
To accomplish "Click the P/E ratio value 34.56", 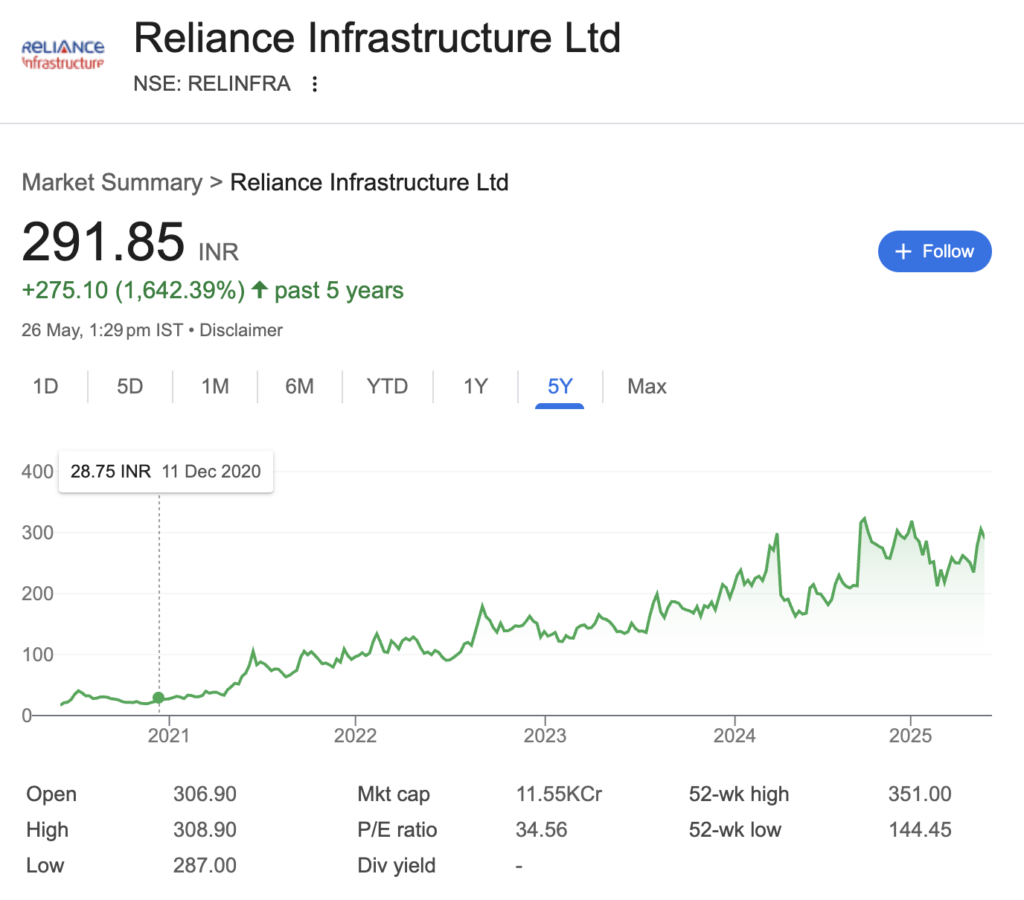I will (541, 830).
